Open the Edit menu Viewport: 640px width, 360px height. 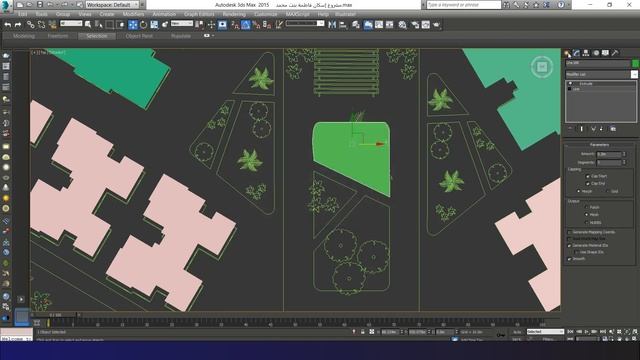(22, 14)
